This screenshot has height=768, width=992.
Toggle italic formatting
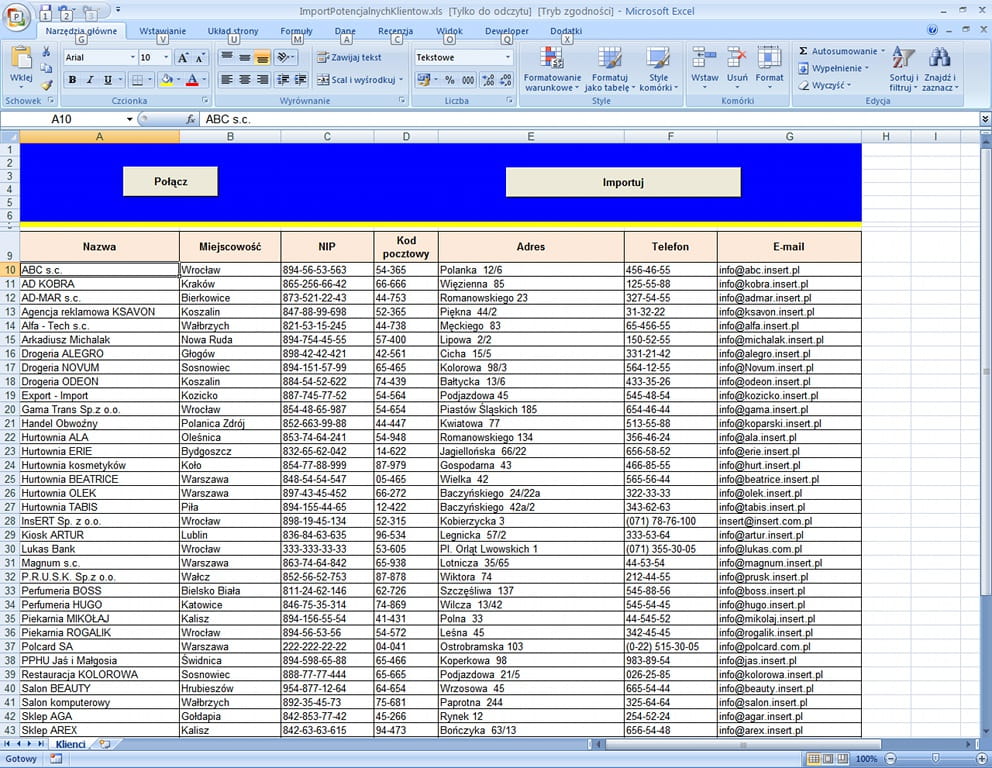coord(89,80)
